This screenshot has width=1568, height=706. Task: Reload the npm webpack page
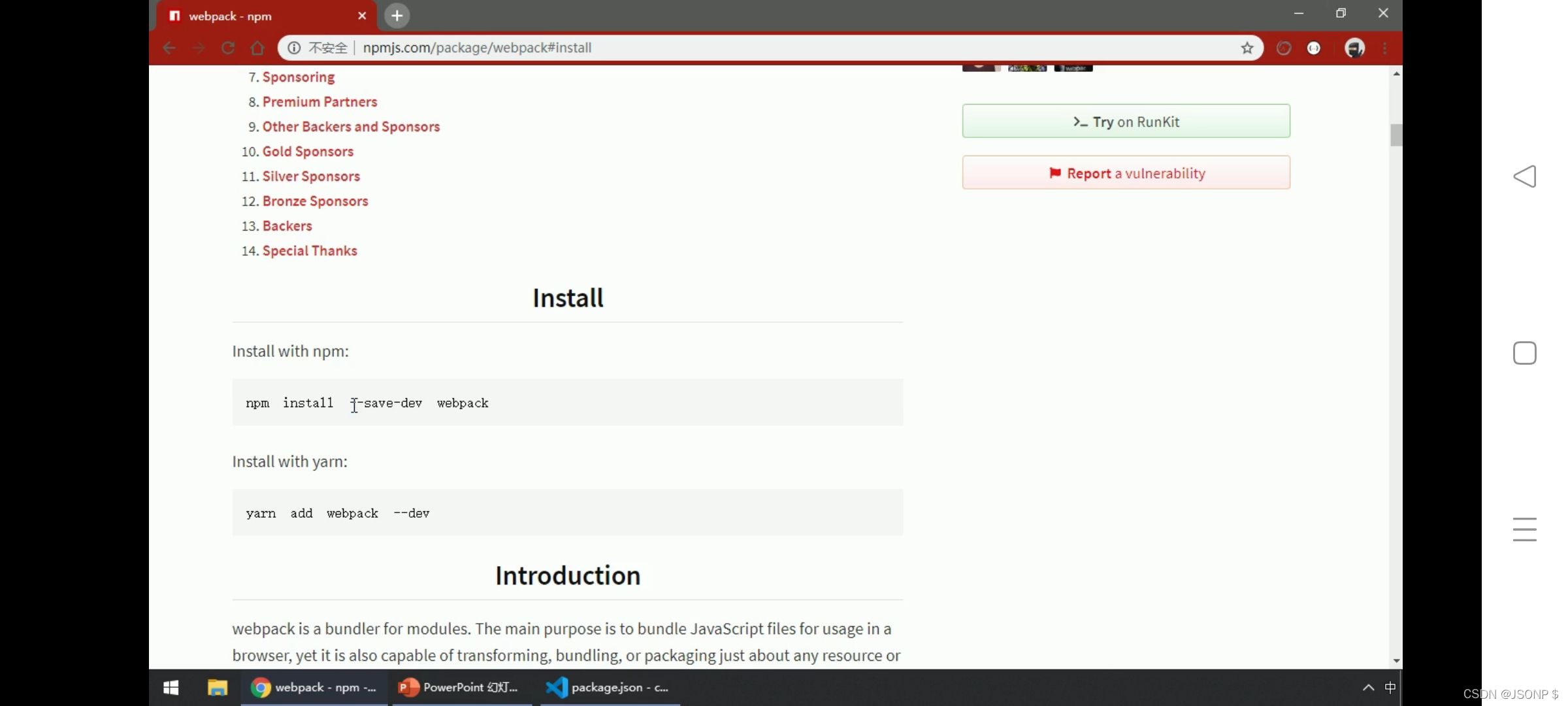(x=228, y=48)
